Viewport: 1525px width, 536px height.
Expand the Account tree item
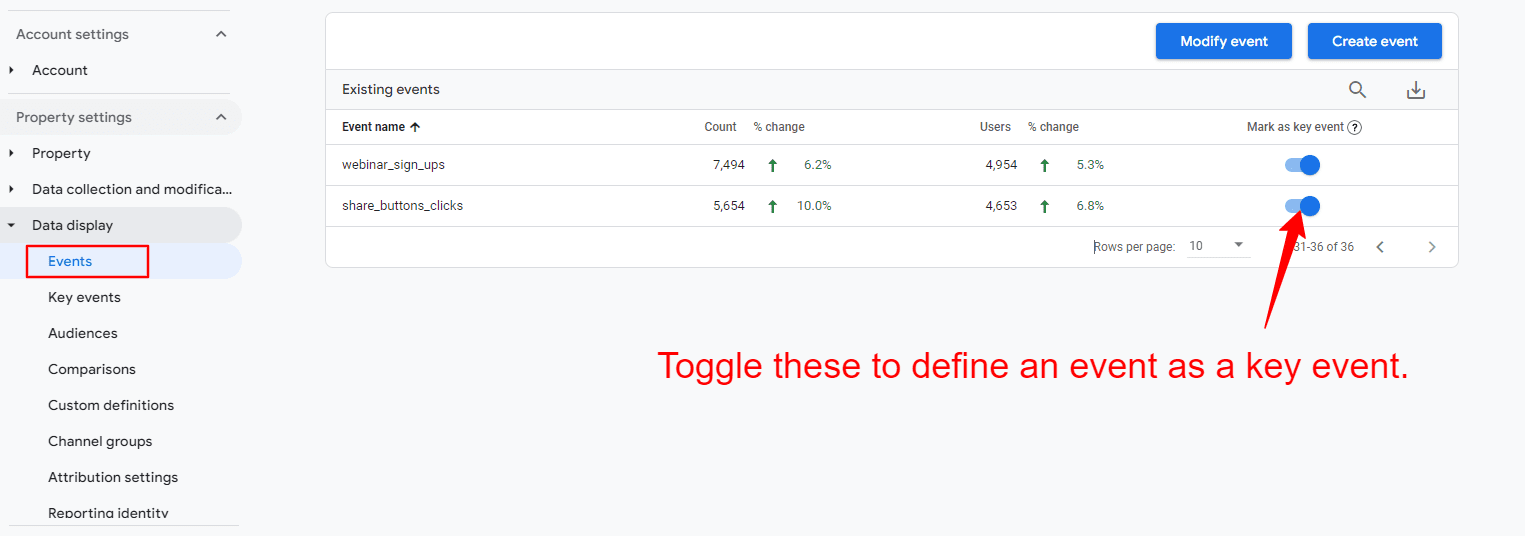(x=12, y=70)
